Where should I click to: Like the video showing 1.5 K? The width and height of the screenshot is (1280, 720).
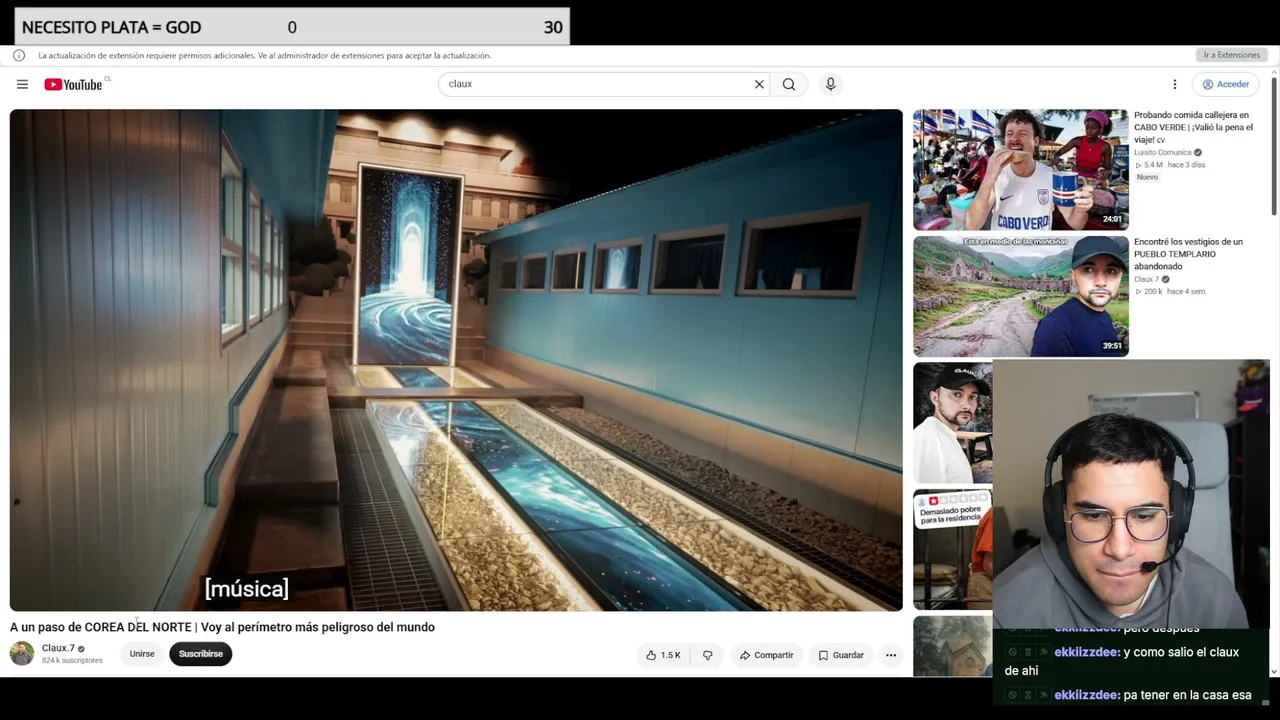click(x=663, y=655)
